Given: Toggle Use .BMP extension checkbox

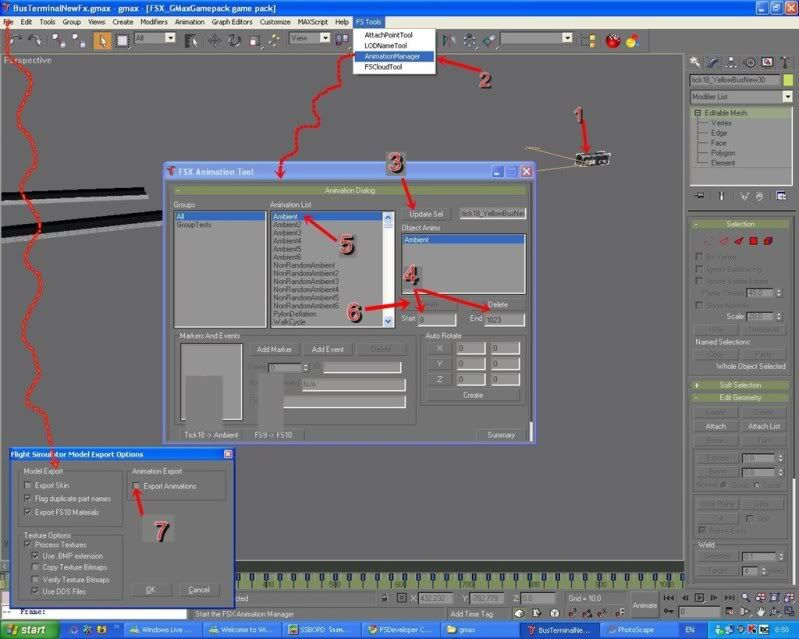Looking at the screenshot, I should point(35,555).
